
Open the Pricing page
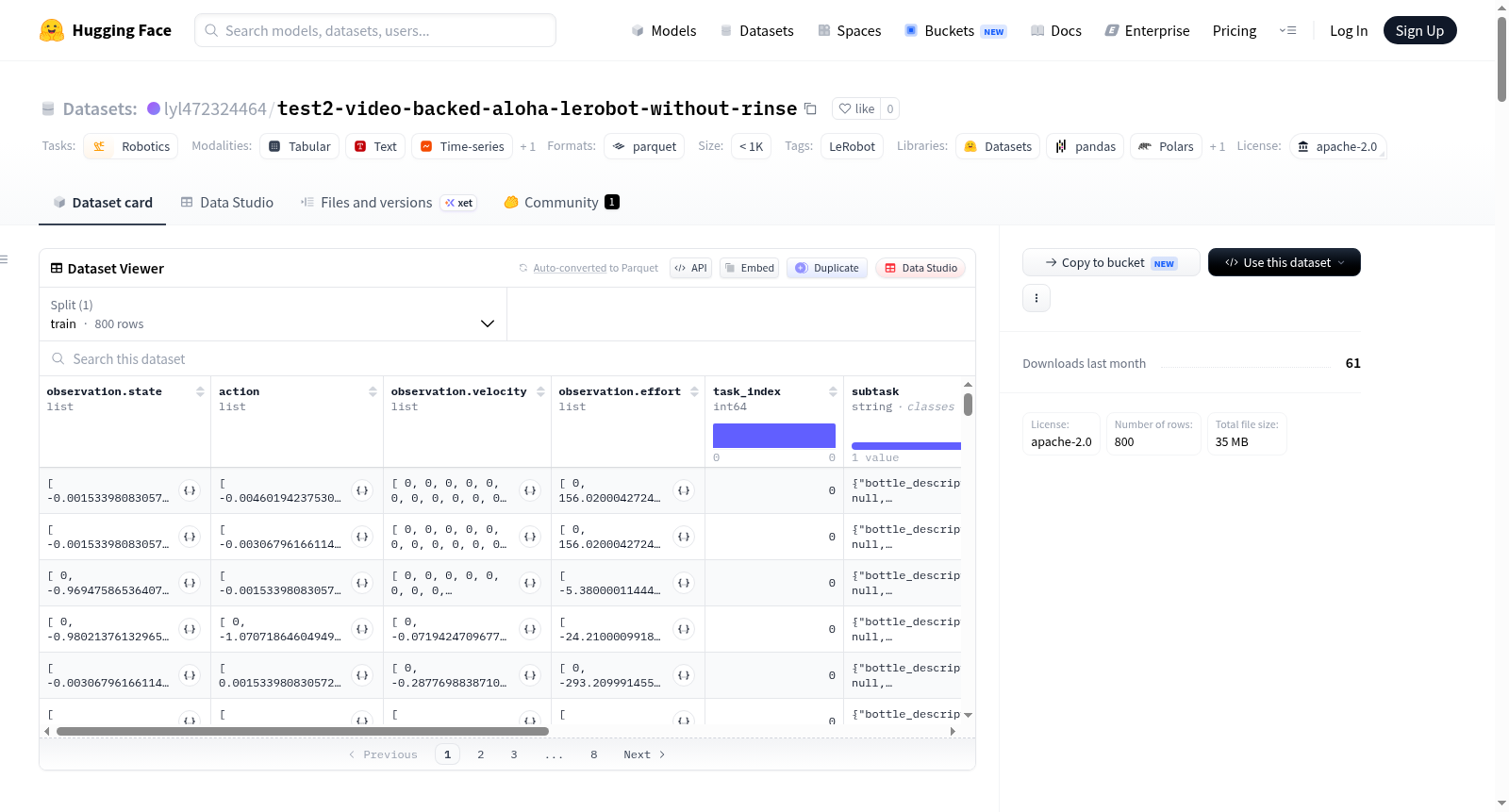click(1235, 30)
